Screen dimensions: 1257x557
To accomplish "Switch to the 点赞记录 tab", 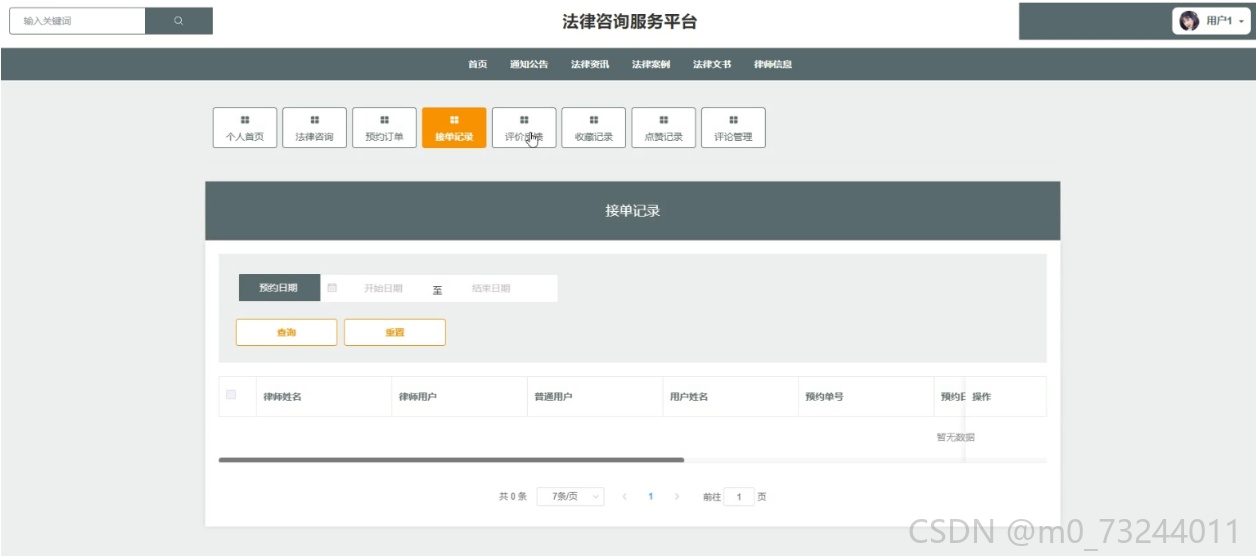I will pyautogui.click(x=663, y=128).
